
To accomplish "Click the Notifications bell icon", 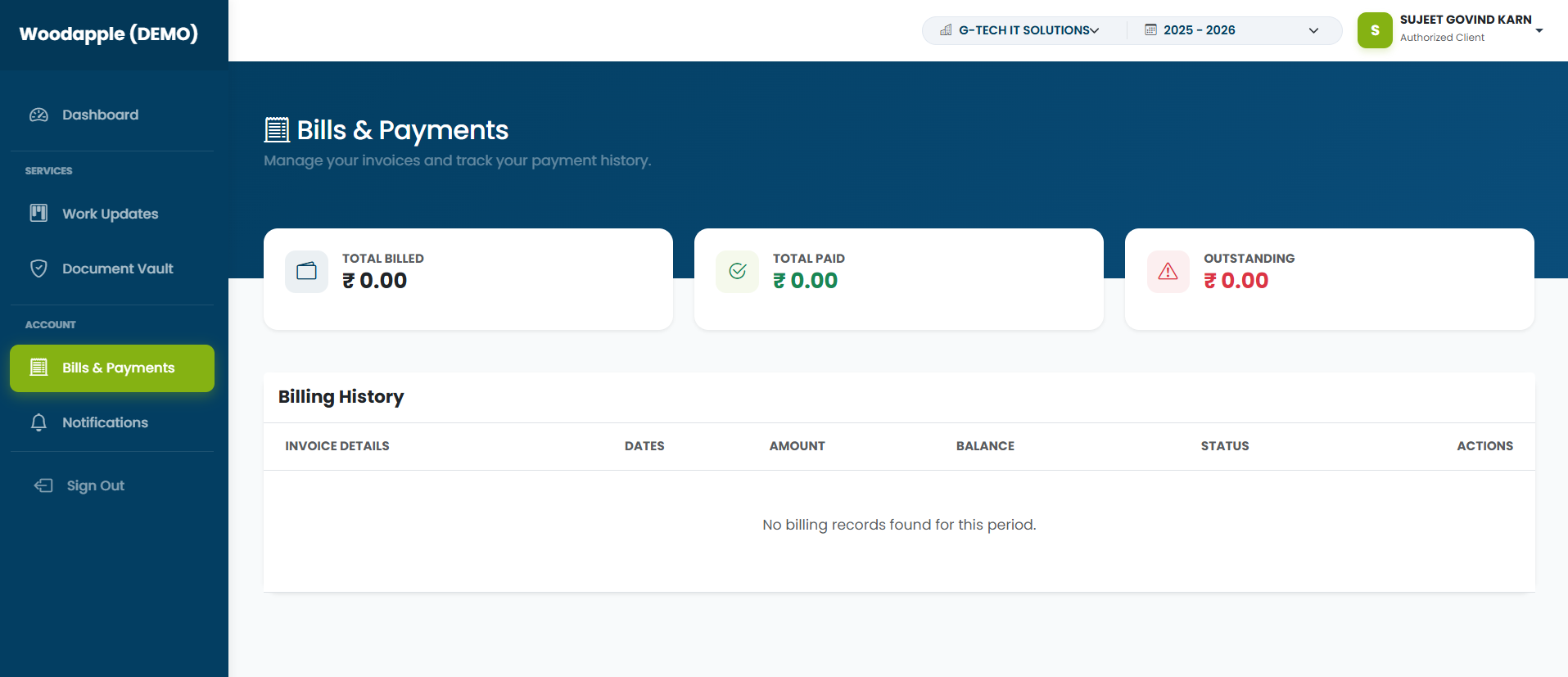I will tap(38, 422).
